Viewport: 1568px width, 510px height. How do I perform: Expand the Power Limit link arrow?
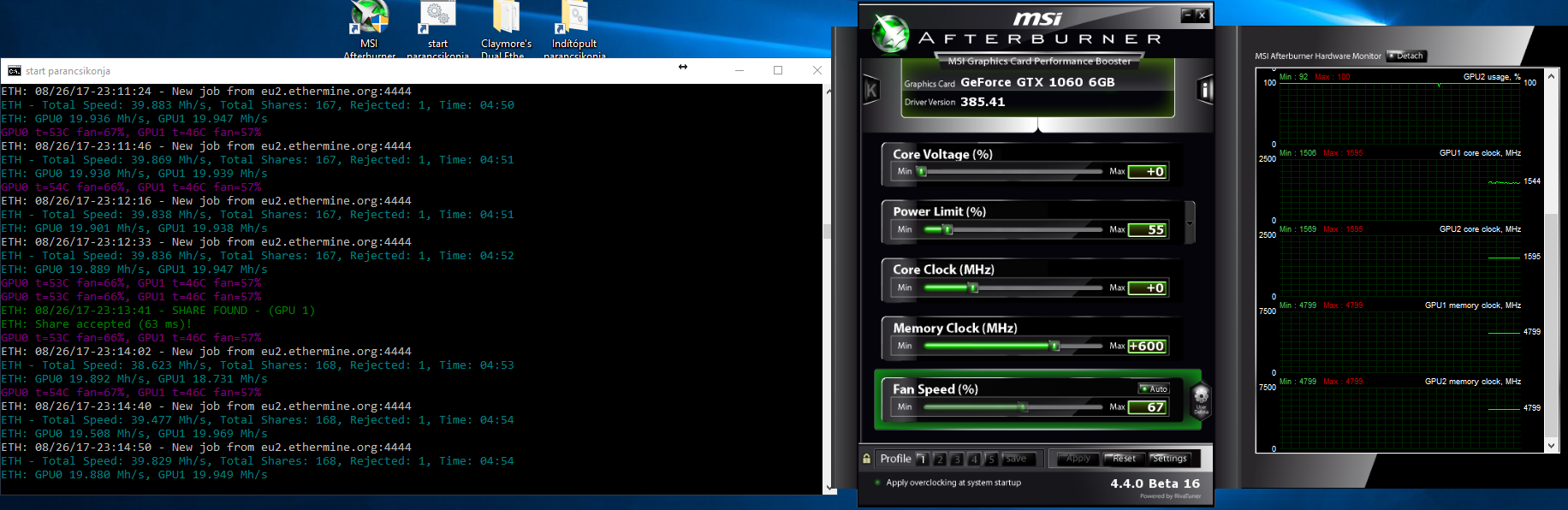[1190, 222]
